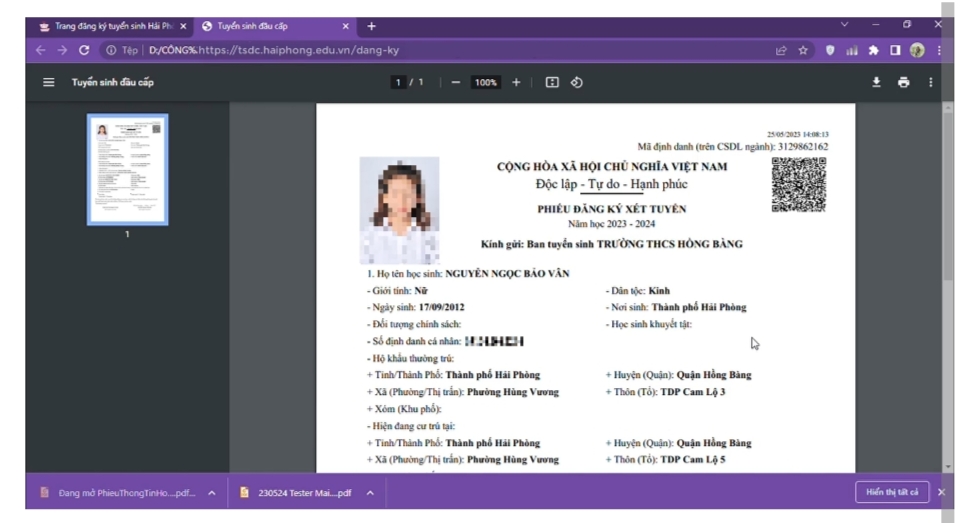The width and height of the screenshot is (977, 523).
Task: Rotate the PDF document counterclockwise
Action: point(577,82)
